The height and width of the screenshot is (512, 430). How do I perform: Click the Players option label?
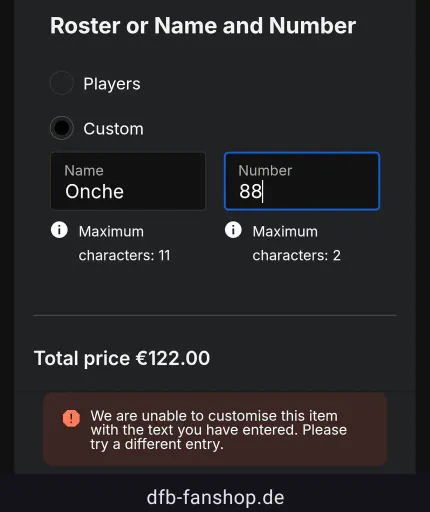pyautogui.click(x=112, y=84)
